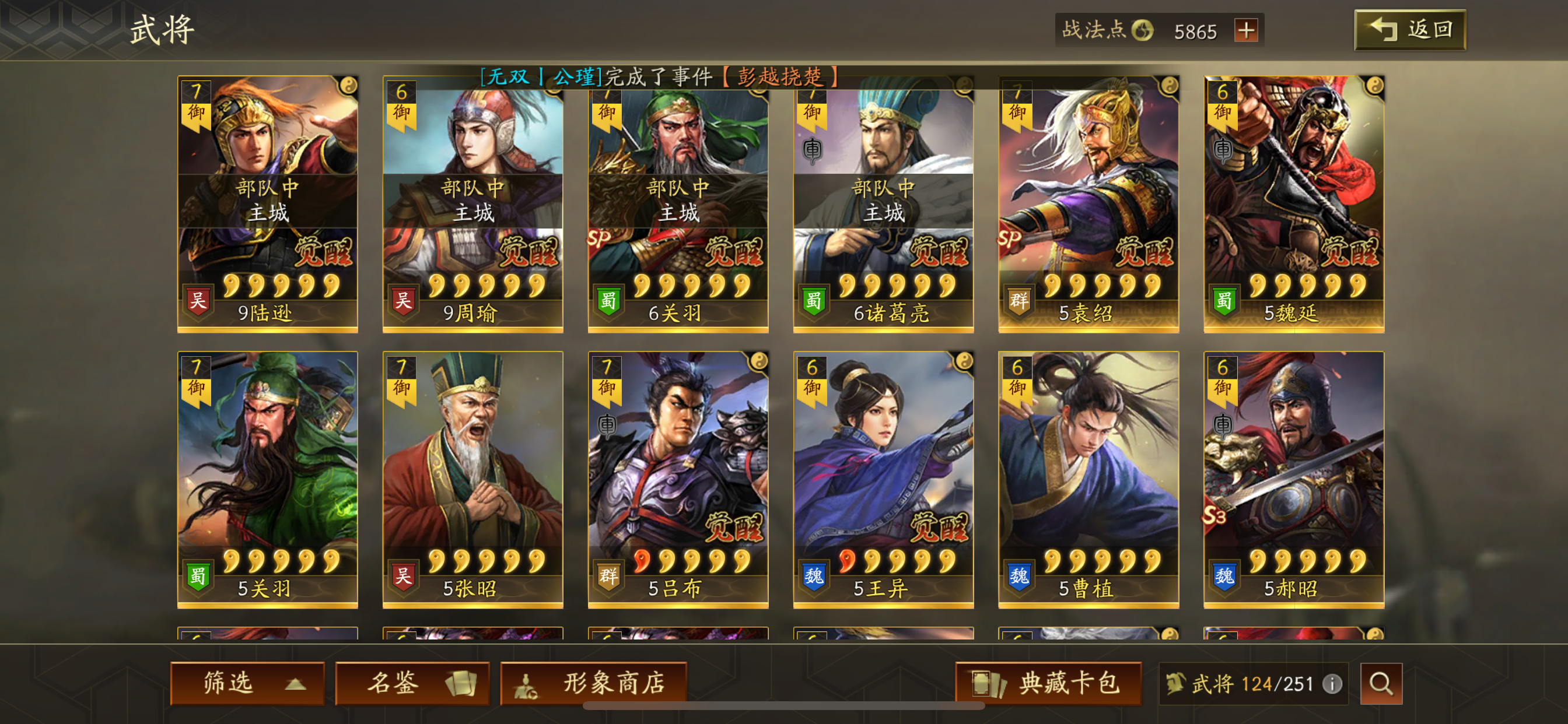
Task: Click the 返回 back button
Action: point(1410,30)
